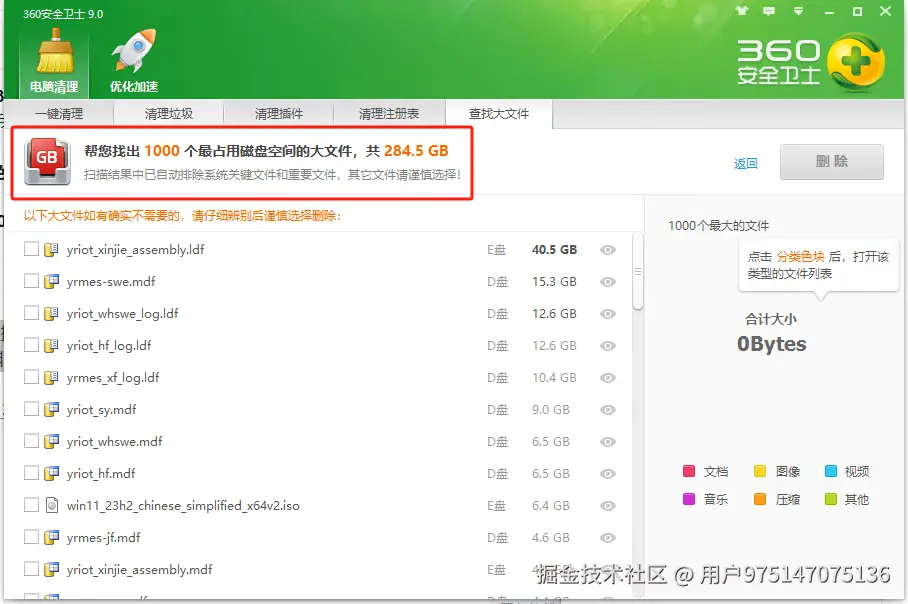Click file icon of yriot_xinjie_assembly.ldf
Viewport: 908px width, 604px height.
pos(52,250)
